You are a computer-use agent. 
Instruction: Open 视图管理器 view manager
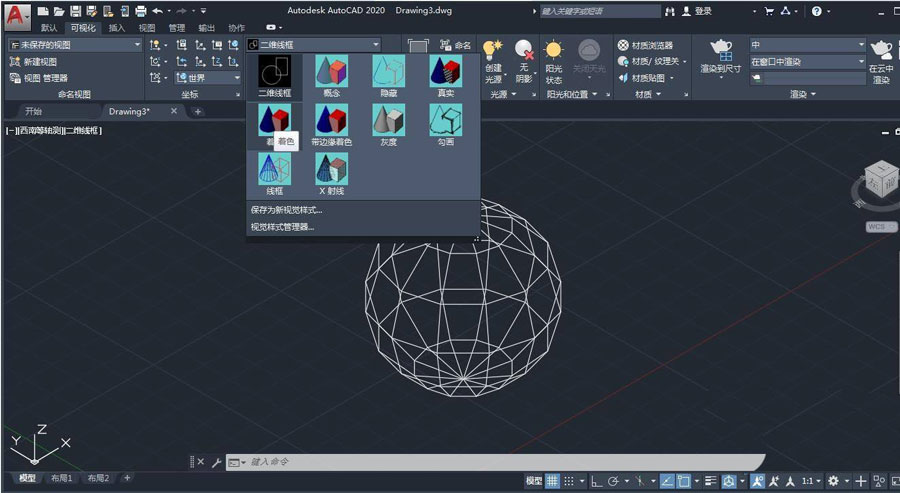click(x=39, y=77)
